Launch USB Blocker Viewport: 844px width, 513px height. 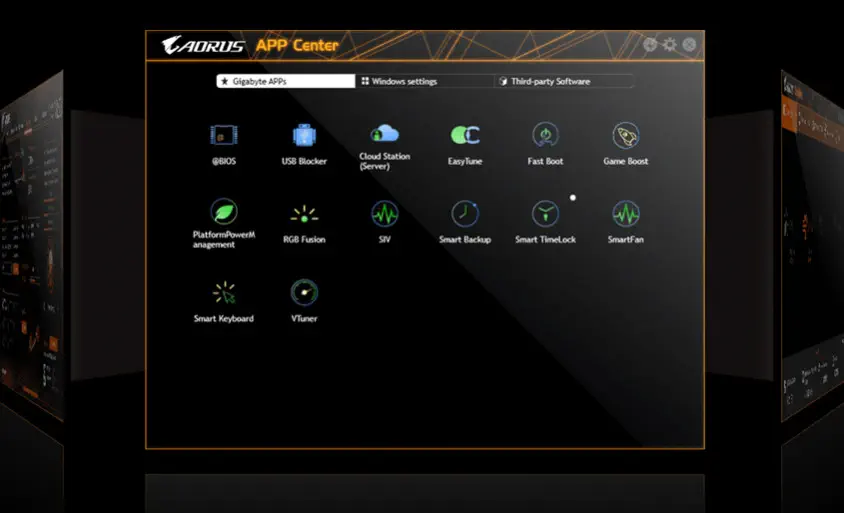[x=304, y=136]
